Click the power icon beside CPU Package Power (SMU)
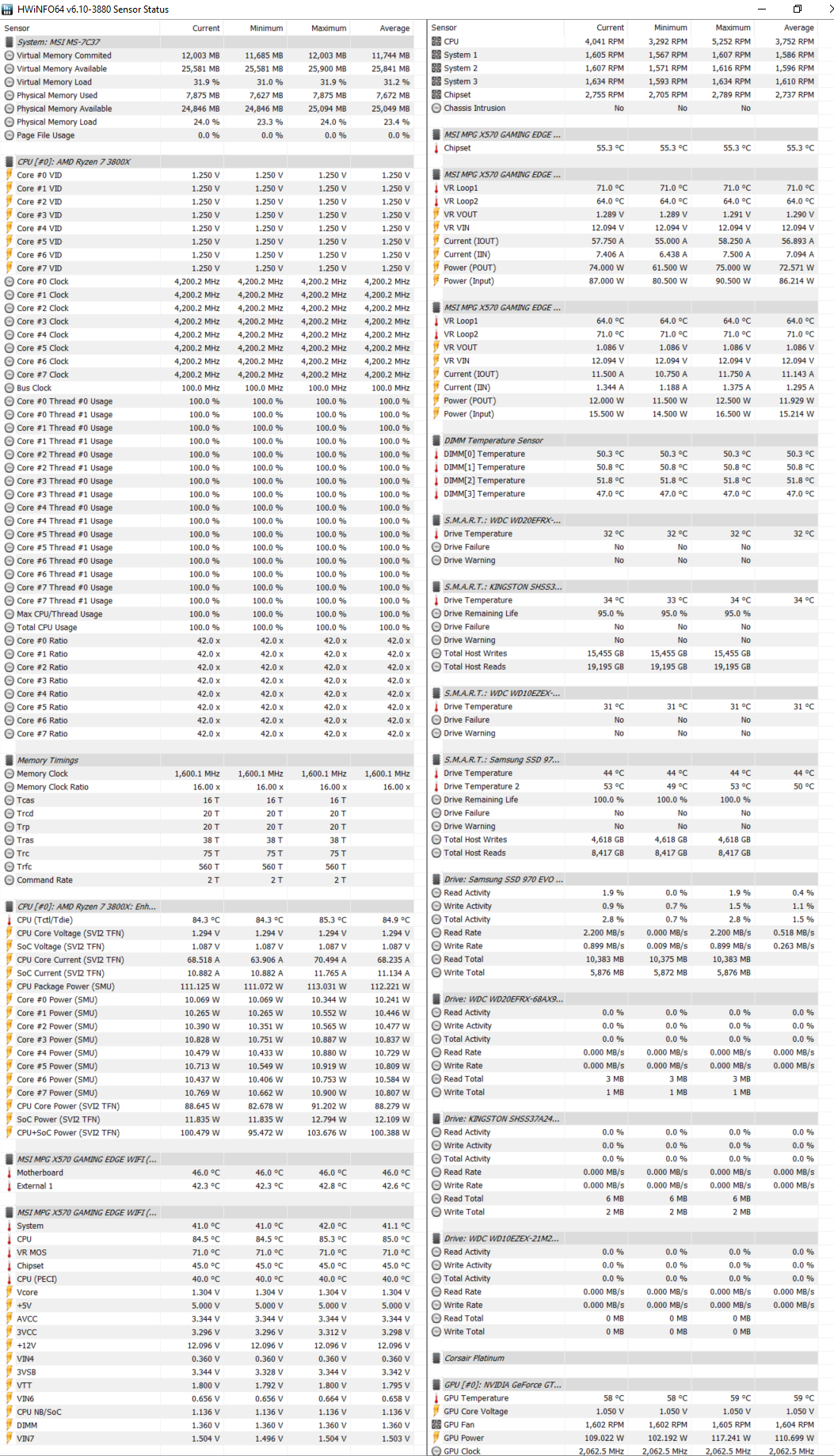This screenshot has height=1456, width=834. 10,987
